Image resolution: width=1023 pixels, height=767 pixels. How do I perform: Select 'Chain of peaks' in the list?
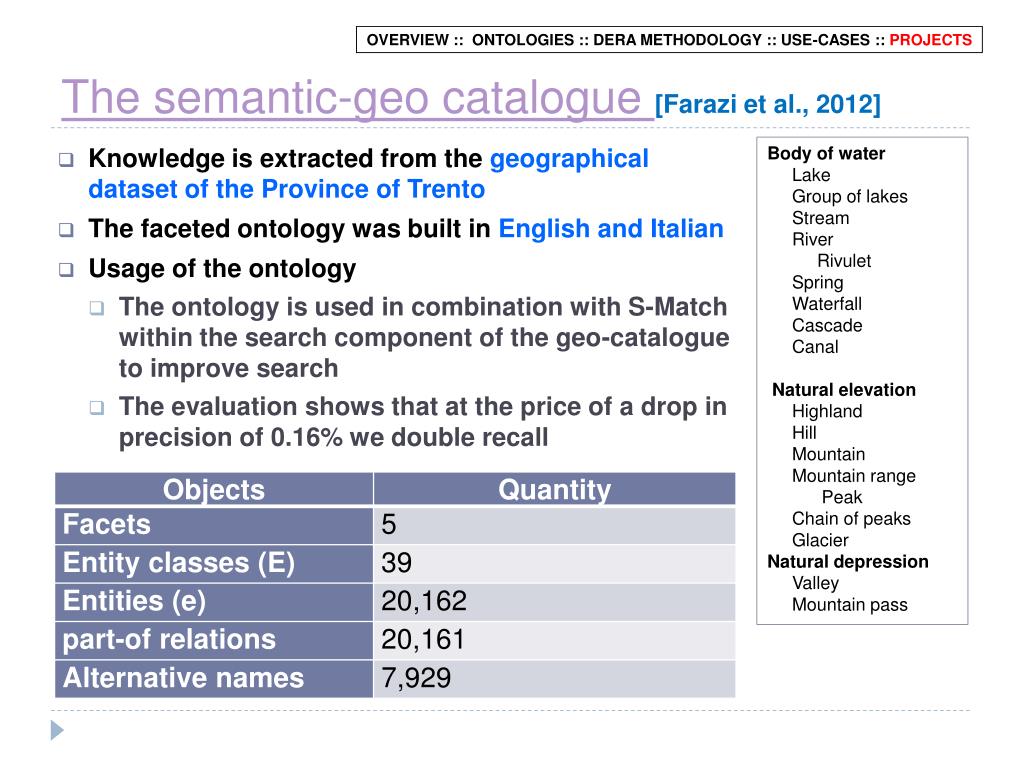(851, 519)
